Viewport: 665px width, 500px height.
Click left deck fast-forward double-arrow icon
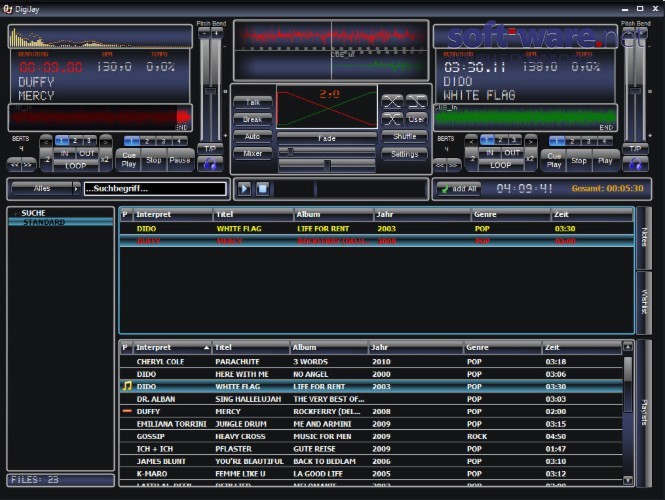pyautogui.click(x=28, y=165)
